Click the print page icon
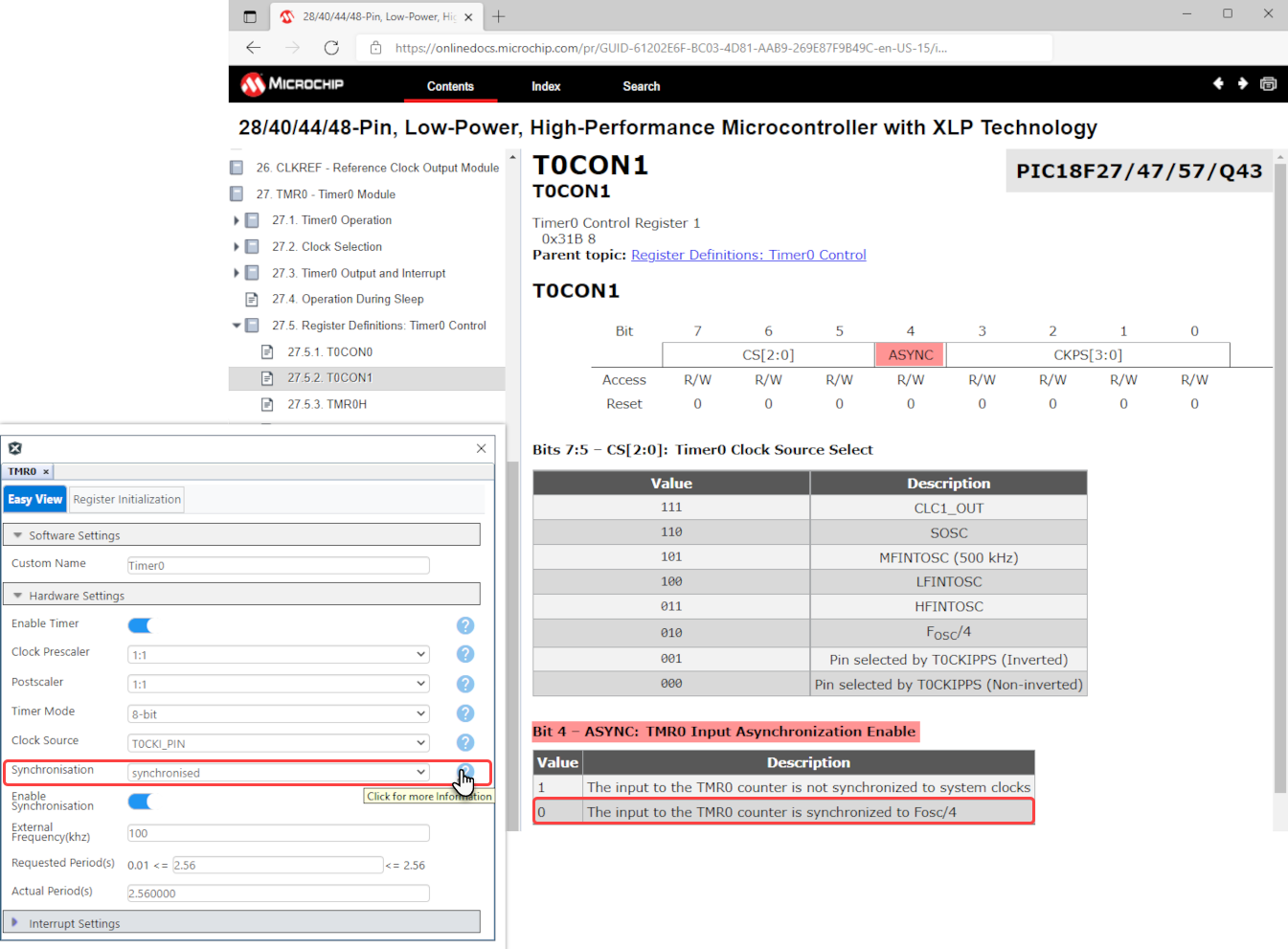 (x=1268, y=84)
